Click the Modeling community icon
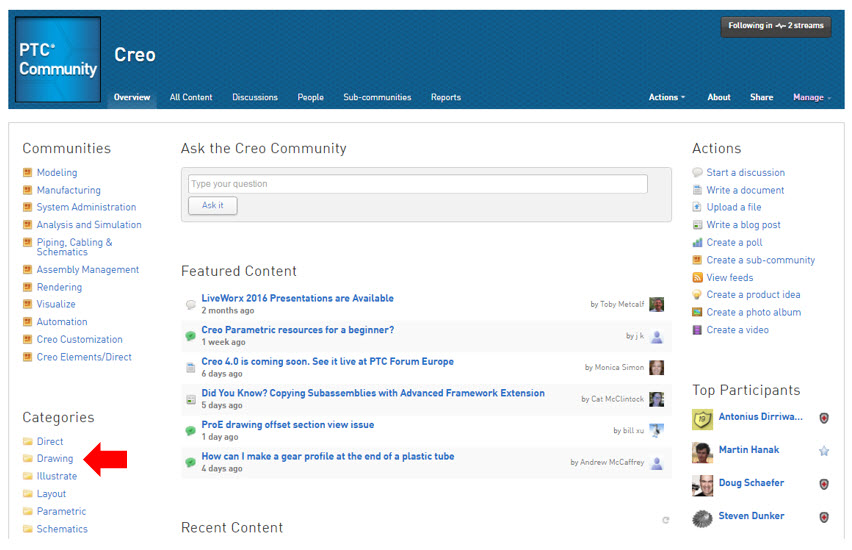Viewport: 852px width, 550px height. click(27, 172)
